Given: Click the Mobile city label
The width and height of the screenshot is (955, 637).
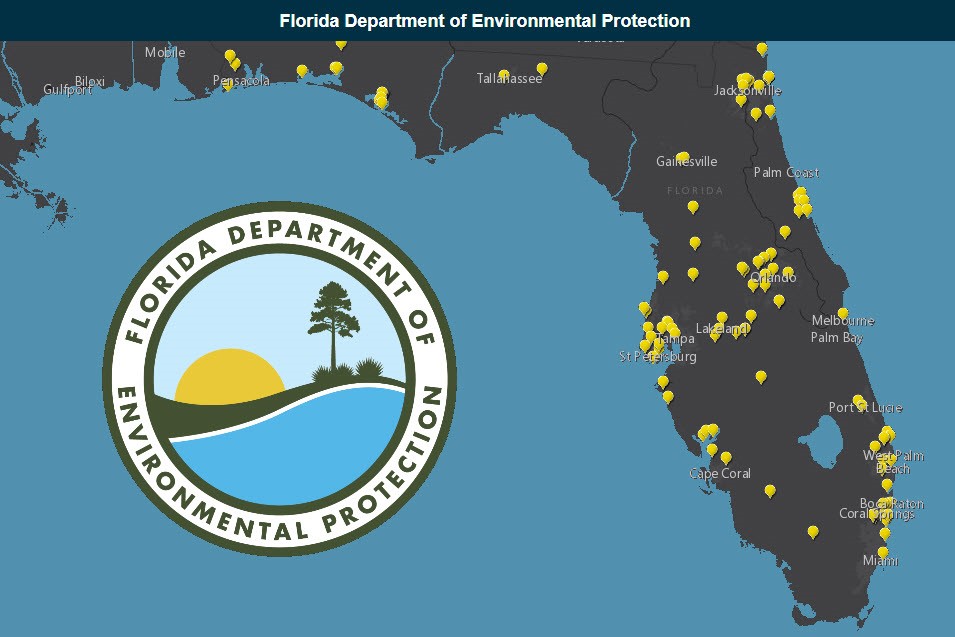Looking at the screenshot, I should pos(165,52).
